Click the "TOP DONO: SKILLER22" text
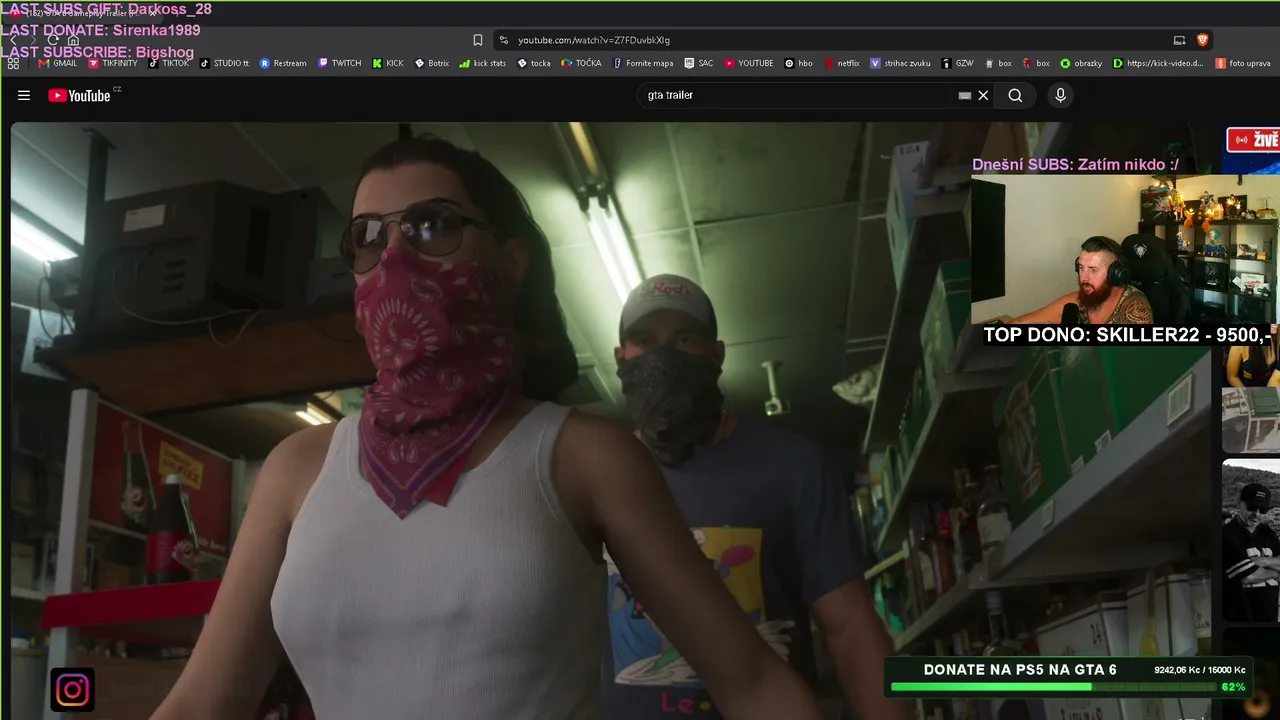This screenshot has width=1280, height=720. [x=1126, y=335]
